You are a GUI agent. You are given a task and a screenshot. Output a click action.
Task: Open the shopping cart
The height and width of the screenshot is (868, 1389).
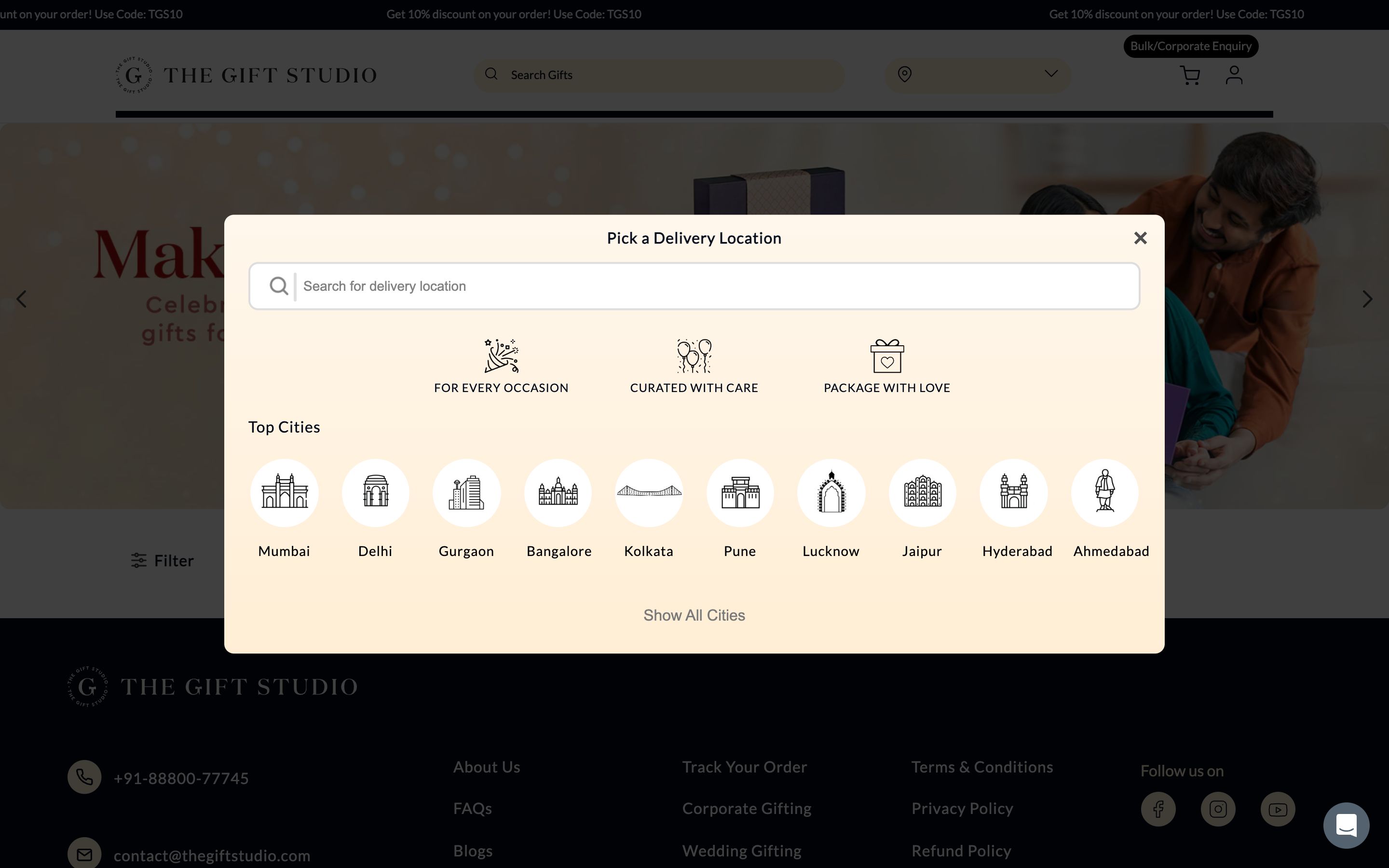click(x=1190, y=75)
